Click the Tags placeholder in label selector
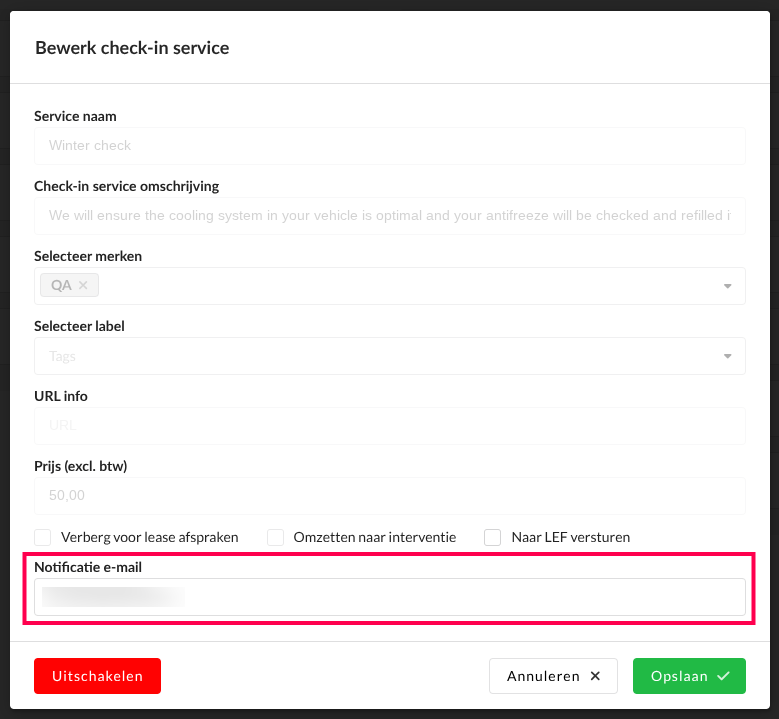Viewport: 779px width, 719px height. pos(63,356)
